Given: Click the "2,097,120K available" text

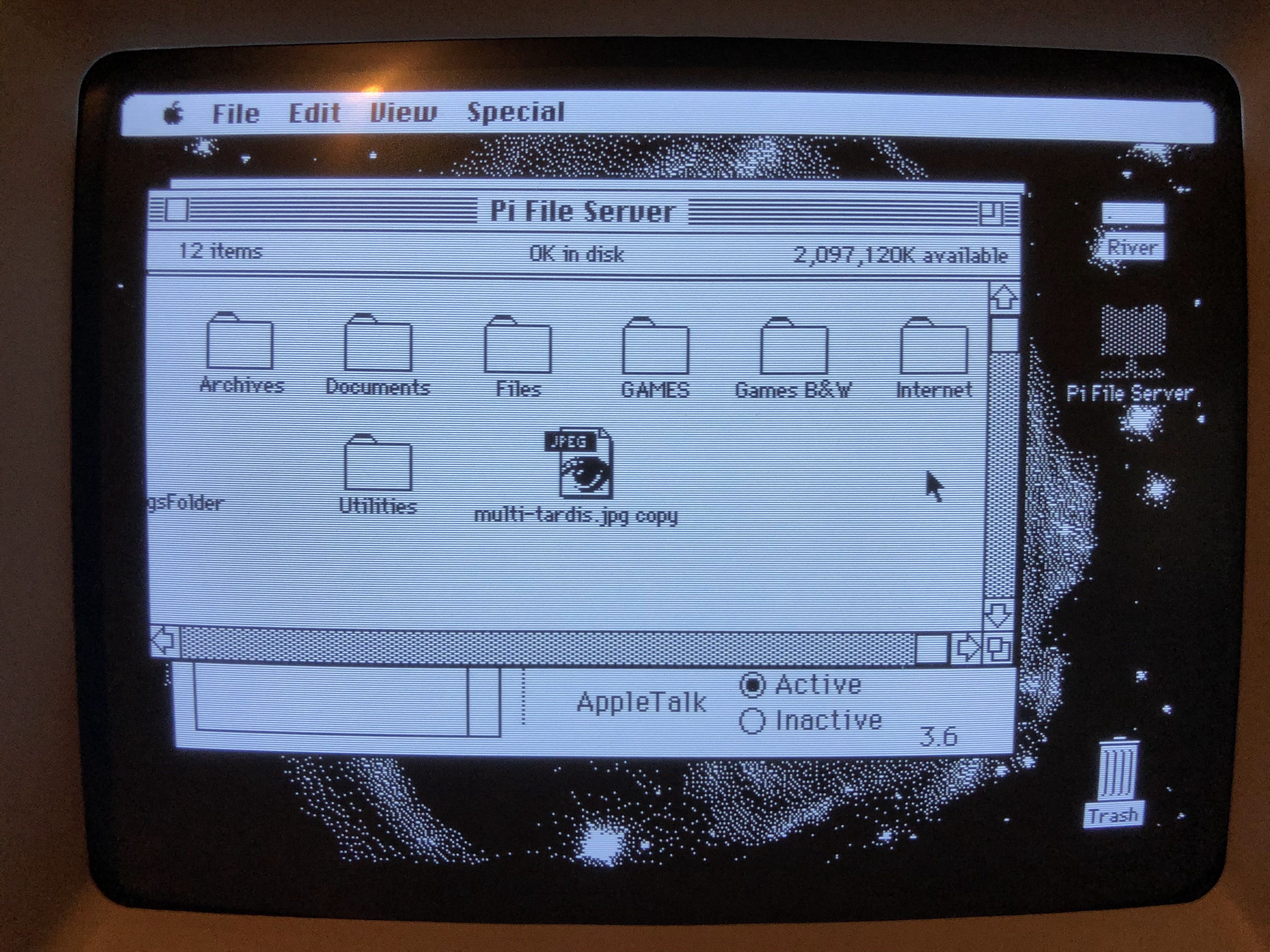Looking at the screenshot, I should click(x=901, y=255).
